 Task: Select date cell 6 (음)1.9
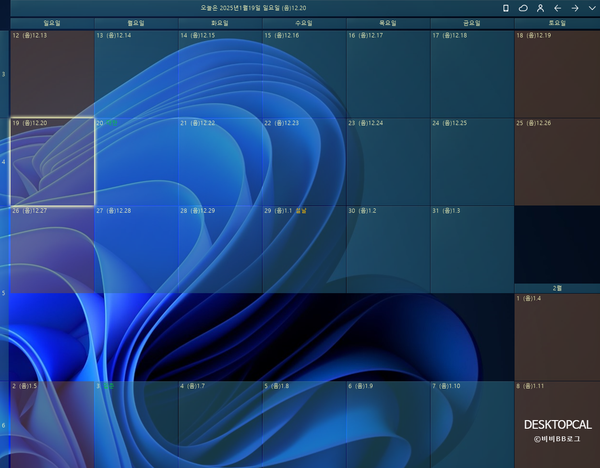(388, 424)
